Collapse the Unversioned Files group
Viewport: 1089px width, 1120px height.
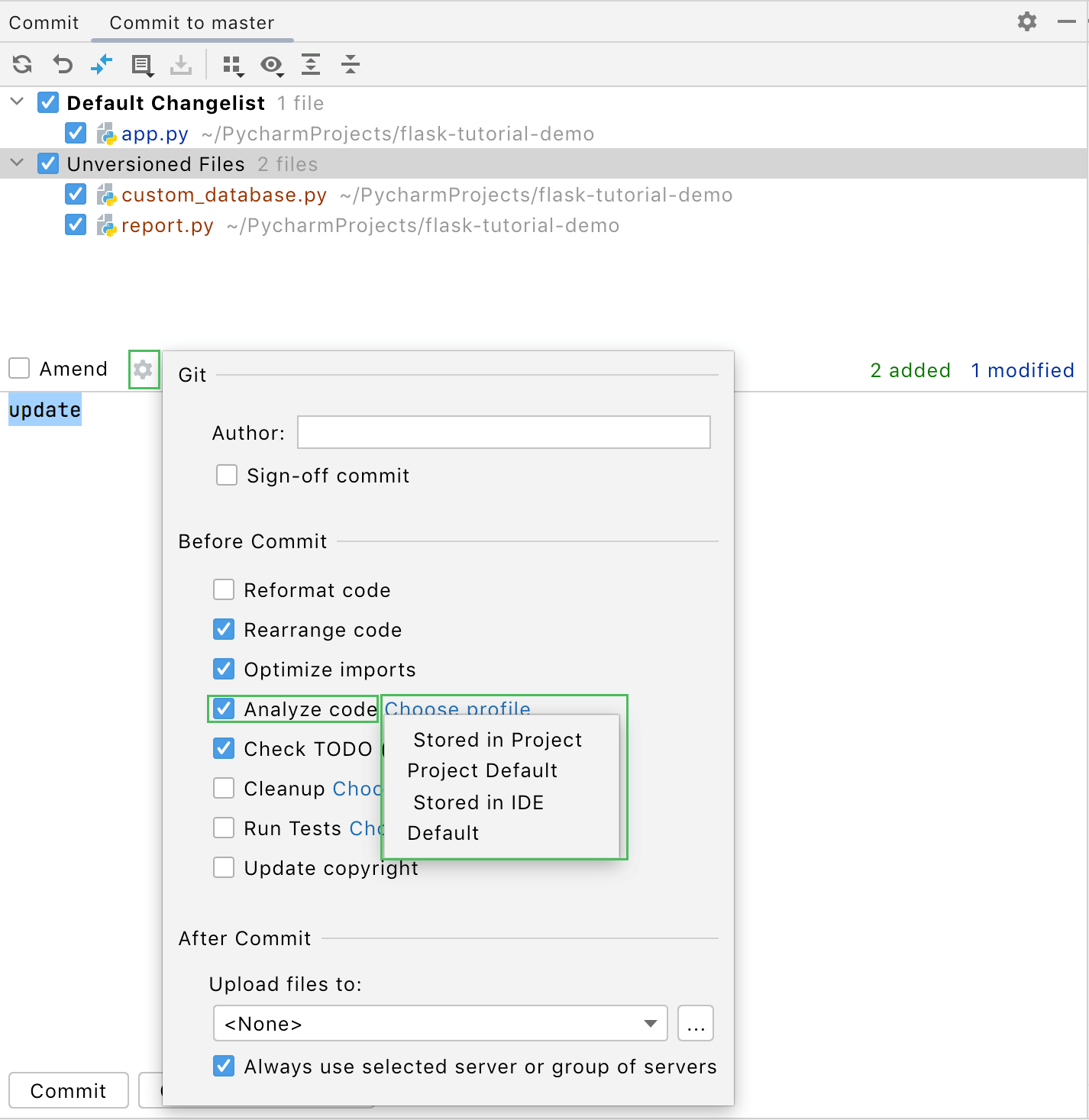click(x=16, y=163)
